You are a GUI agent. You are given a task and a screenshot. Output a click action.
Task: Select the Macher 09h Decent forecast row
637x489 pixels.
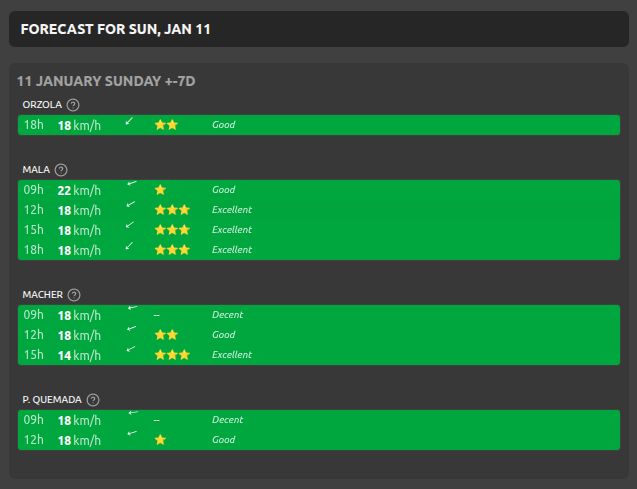(x=318, y=315)
